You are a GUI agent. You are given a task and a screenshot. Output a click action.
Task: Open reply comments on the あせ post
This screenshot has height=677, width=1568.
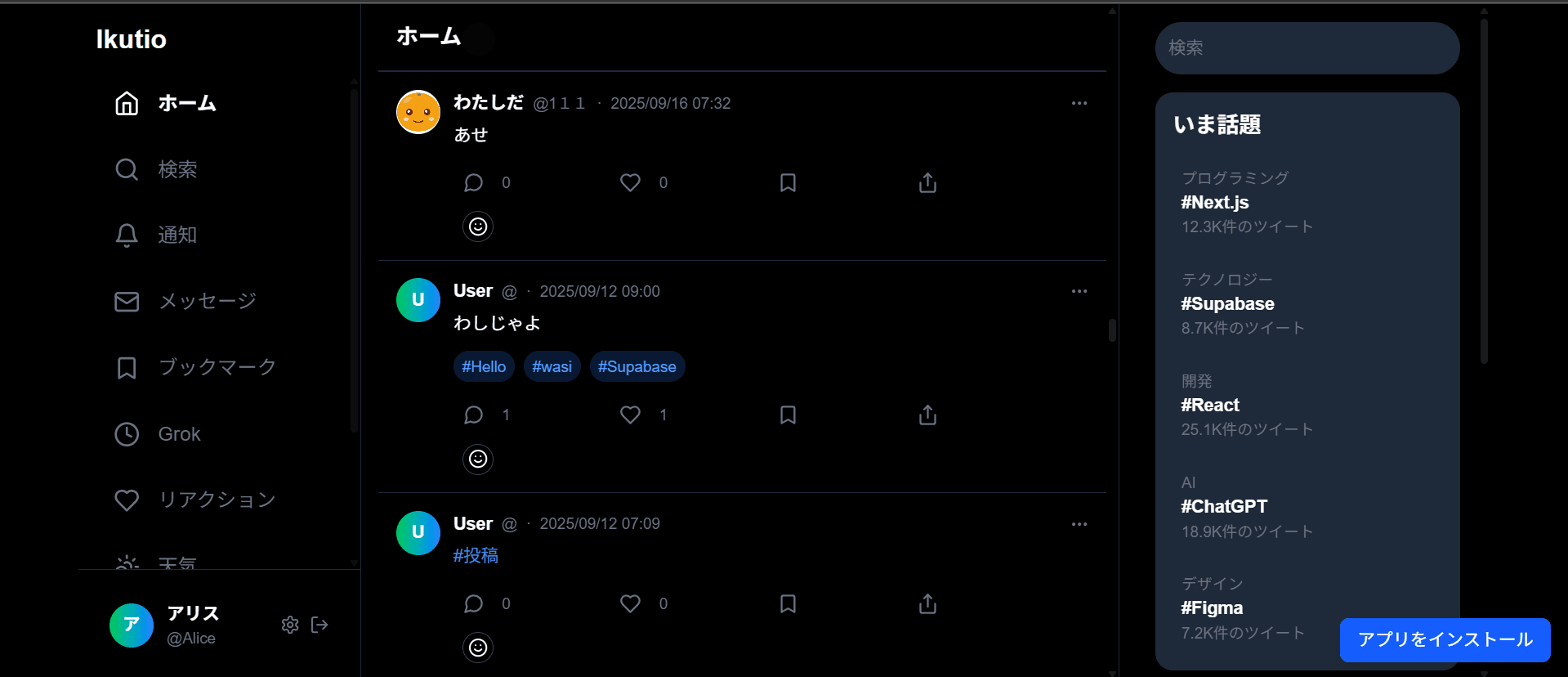[473, 183]
